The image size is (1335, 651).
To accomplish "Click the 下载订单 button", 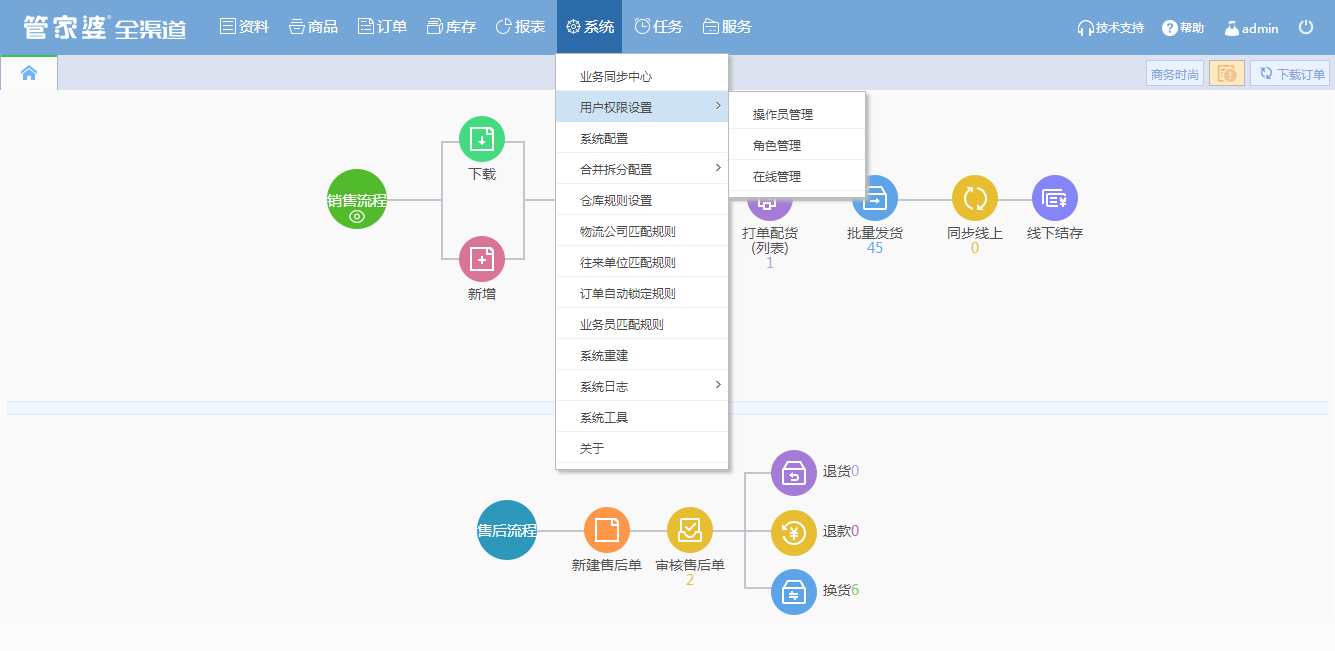I will [1290, 73].
